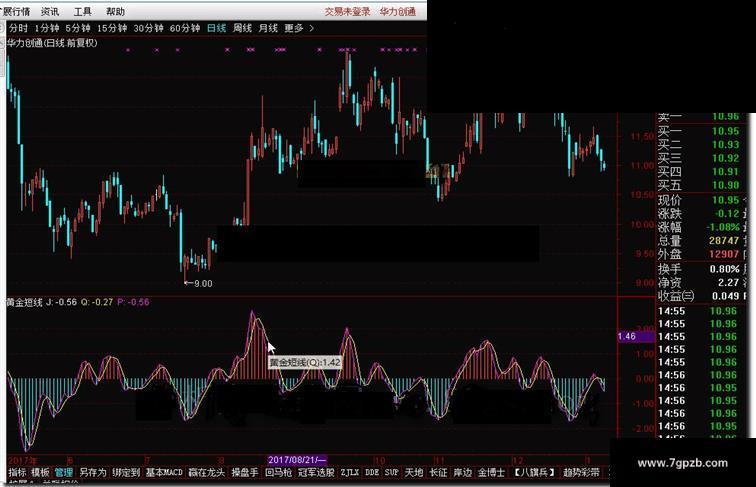Select the 天地 indicator tab
Image resolution: width=756 pixels, height=487 pixels.
tap(414, 473)
